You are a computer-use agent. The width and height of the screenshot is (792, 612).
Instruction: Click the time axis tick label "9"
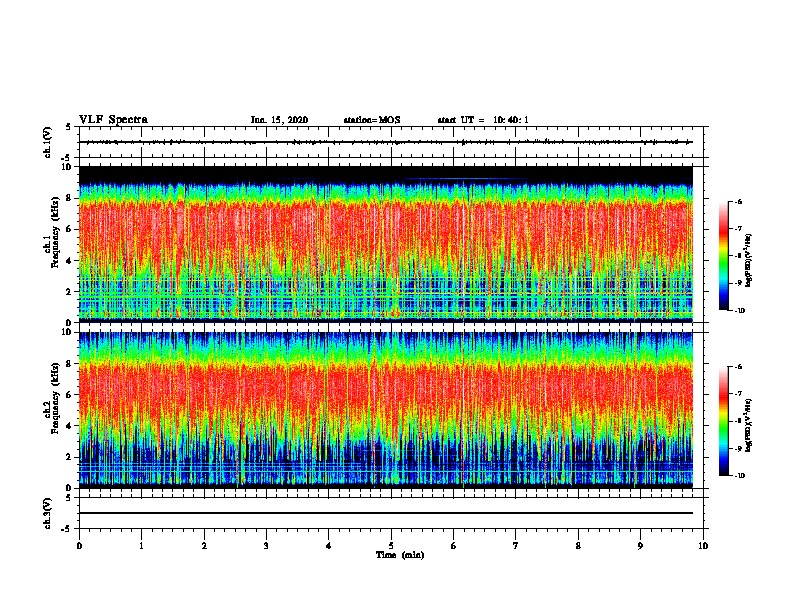640,546
